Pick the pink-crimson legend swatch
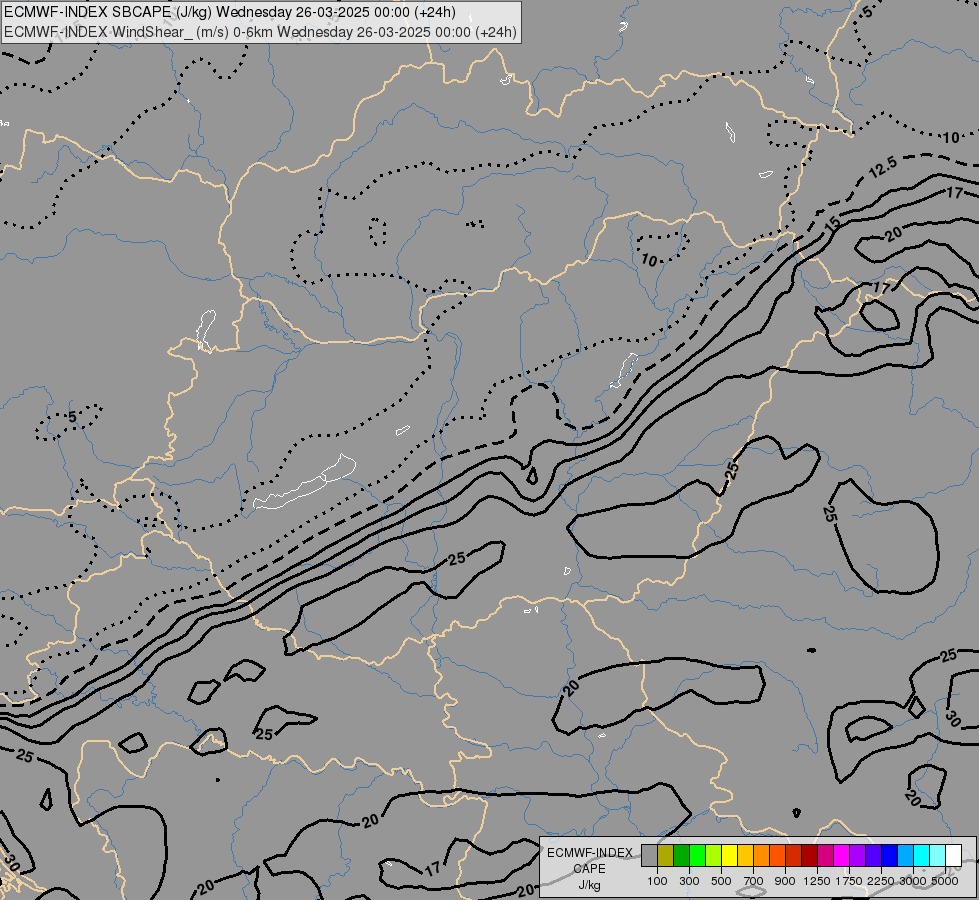 825,855
